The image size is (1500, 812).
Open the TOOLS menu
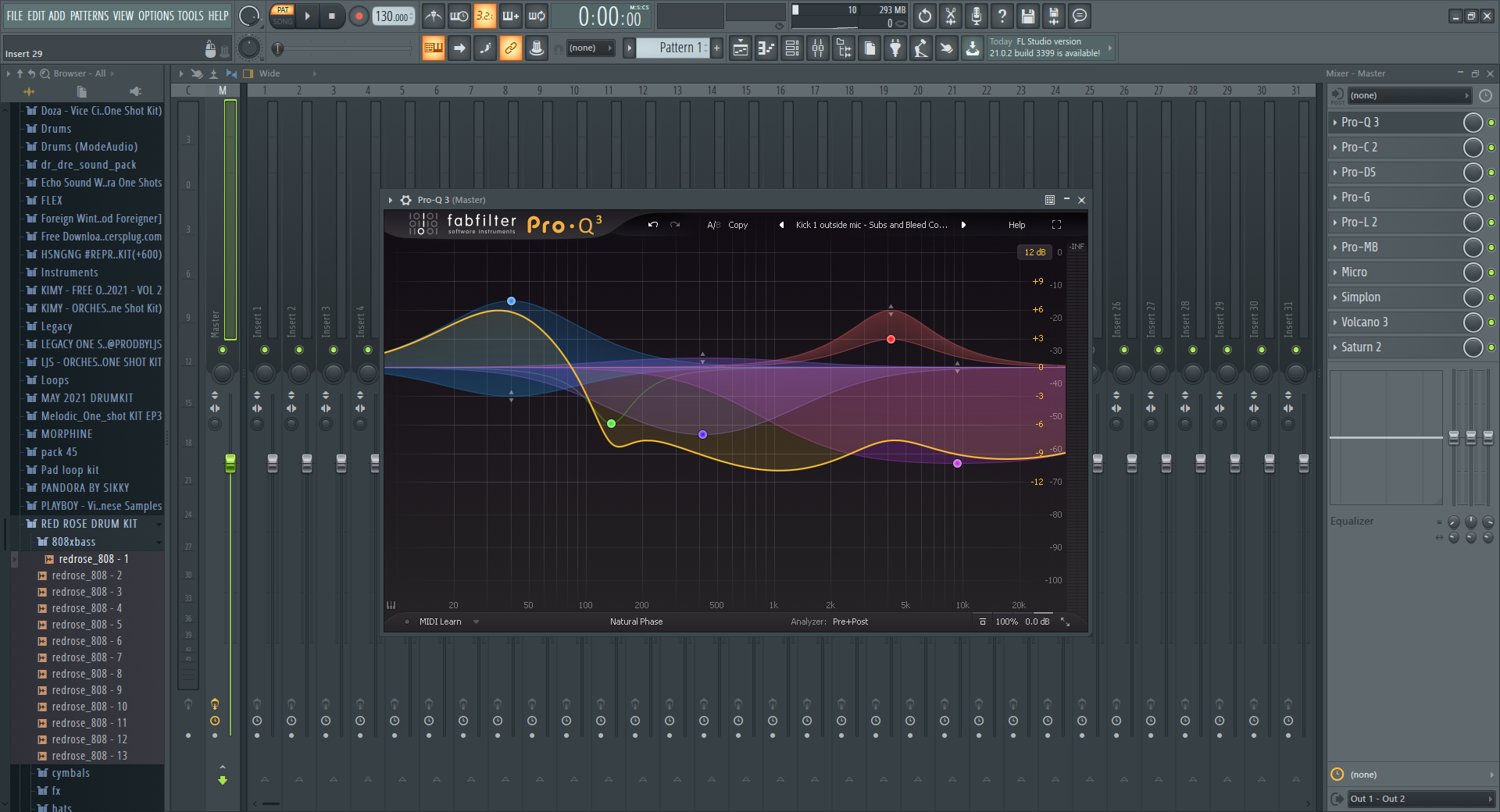[x=191, y=16]
